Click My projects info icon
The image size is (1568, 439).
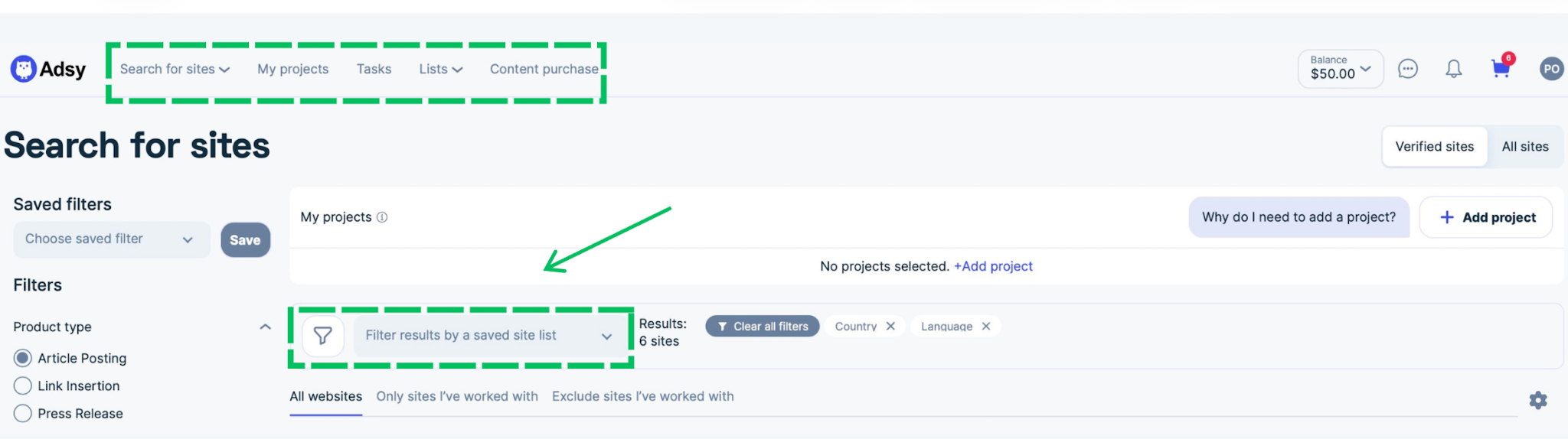click(x=382, y=217)
